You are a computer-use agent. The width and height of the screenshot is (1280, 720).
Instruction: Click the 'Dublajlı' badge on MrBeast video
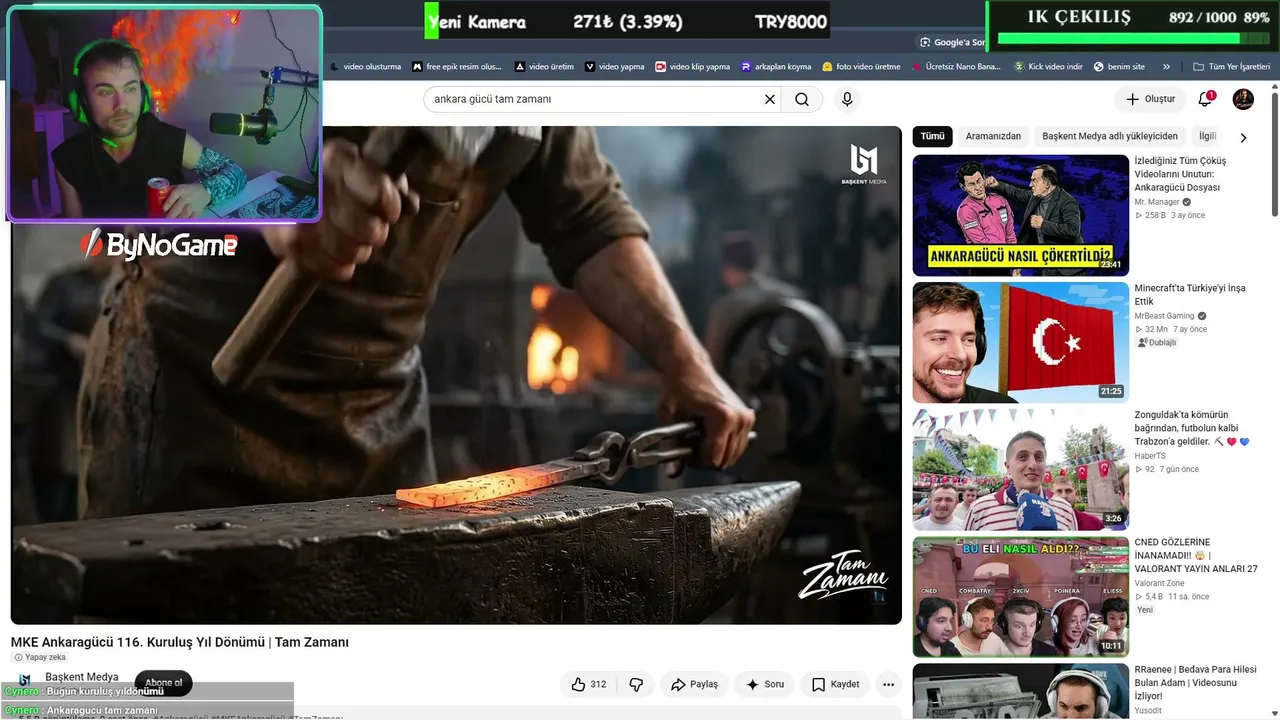point(1157,343)
